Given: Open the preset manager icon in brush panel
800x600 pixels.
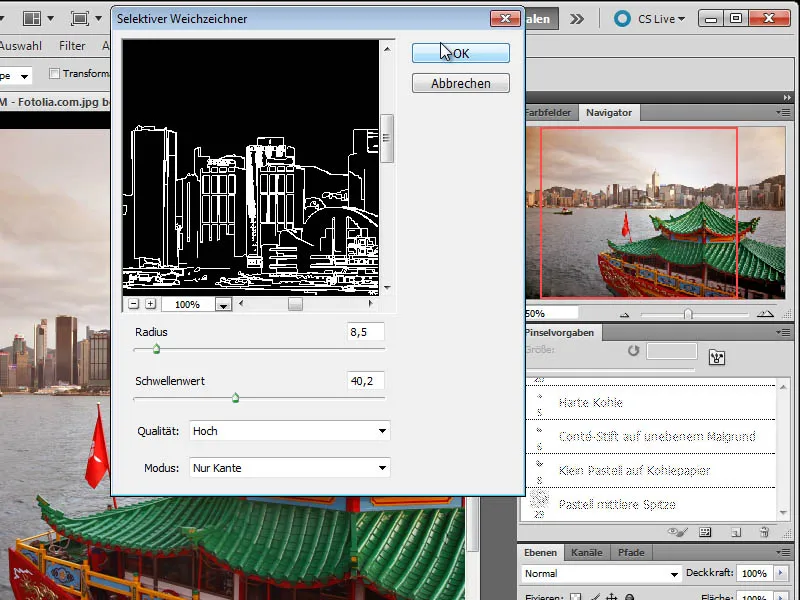Looking at the screenshot, I should pyautogui.click(x=705, y=532).
